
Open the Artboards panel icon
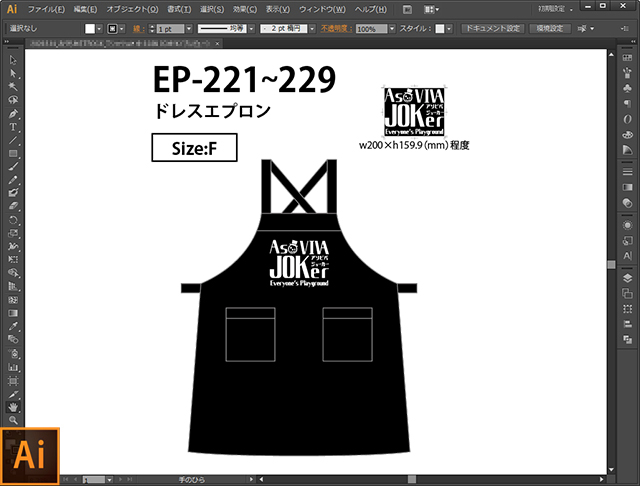tap(627, 293)
